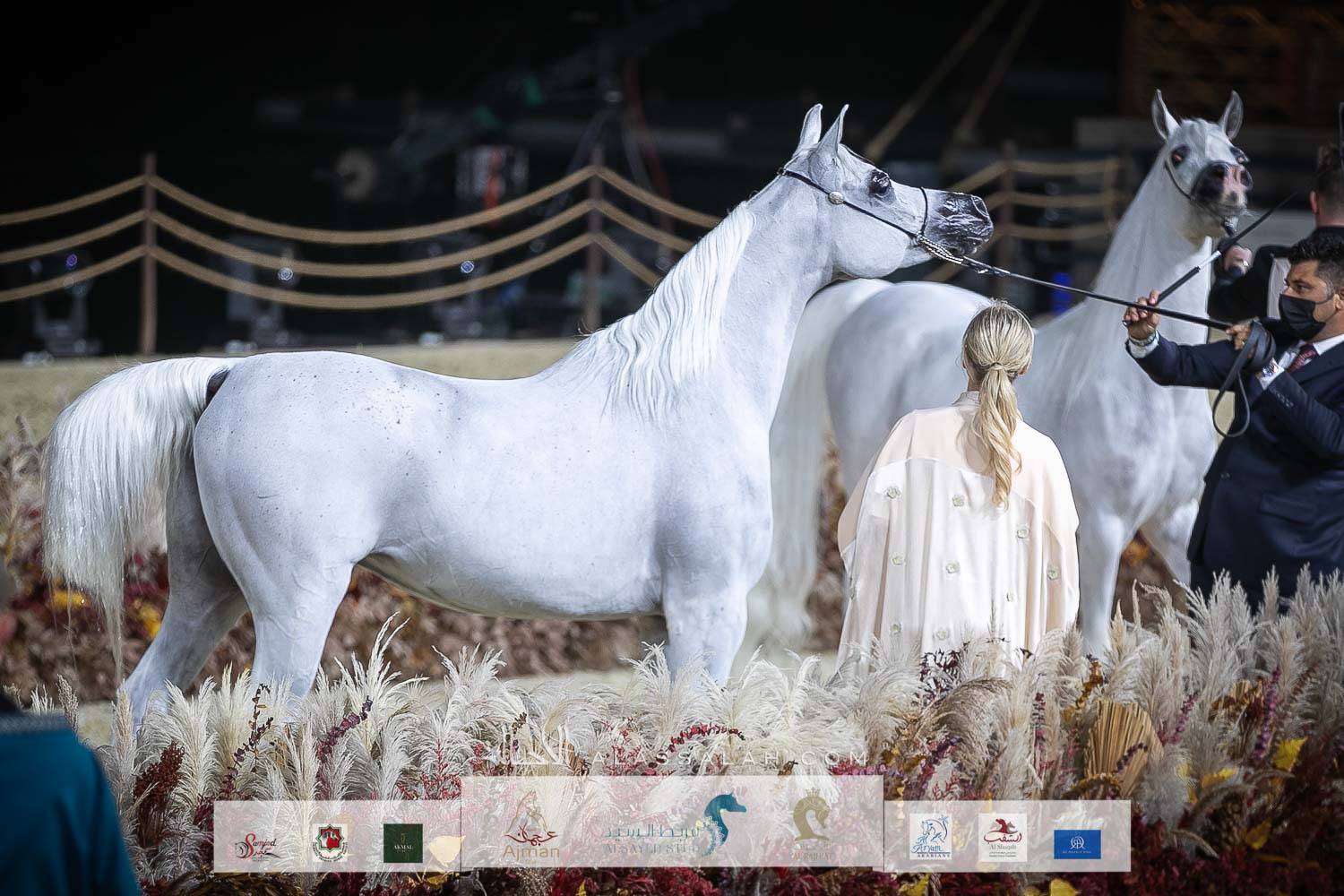Click the Samjad stud logo
This screenshot has height=896, width=1344.
[x=254, y=844]
